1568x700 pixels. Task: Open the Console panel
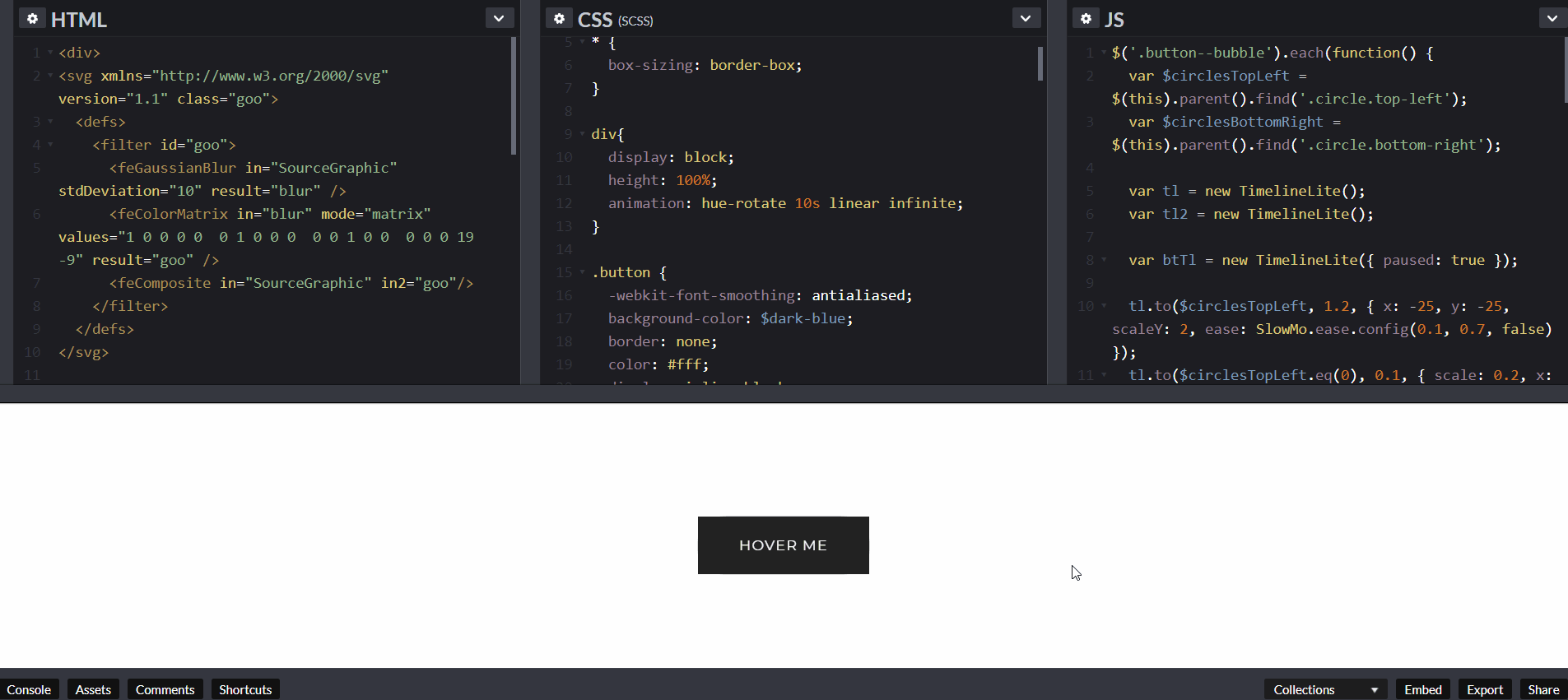pos(29,689)
